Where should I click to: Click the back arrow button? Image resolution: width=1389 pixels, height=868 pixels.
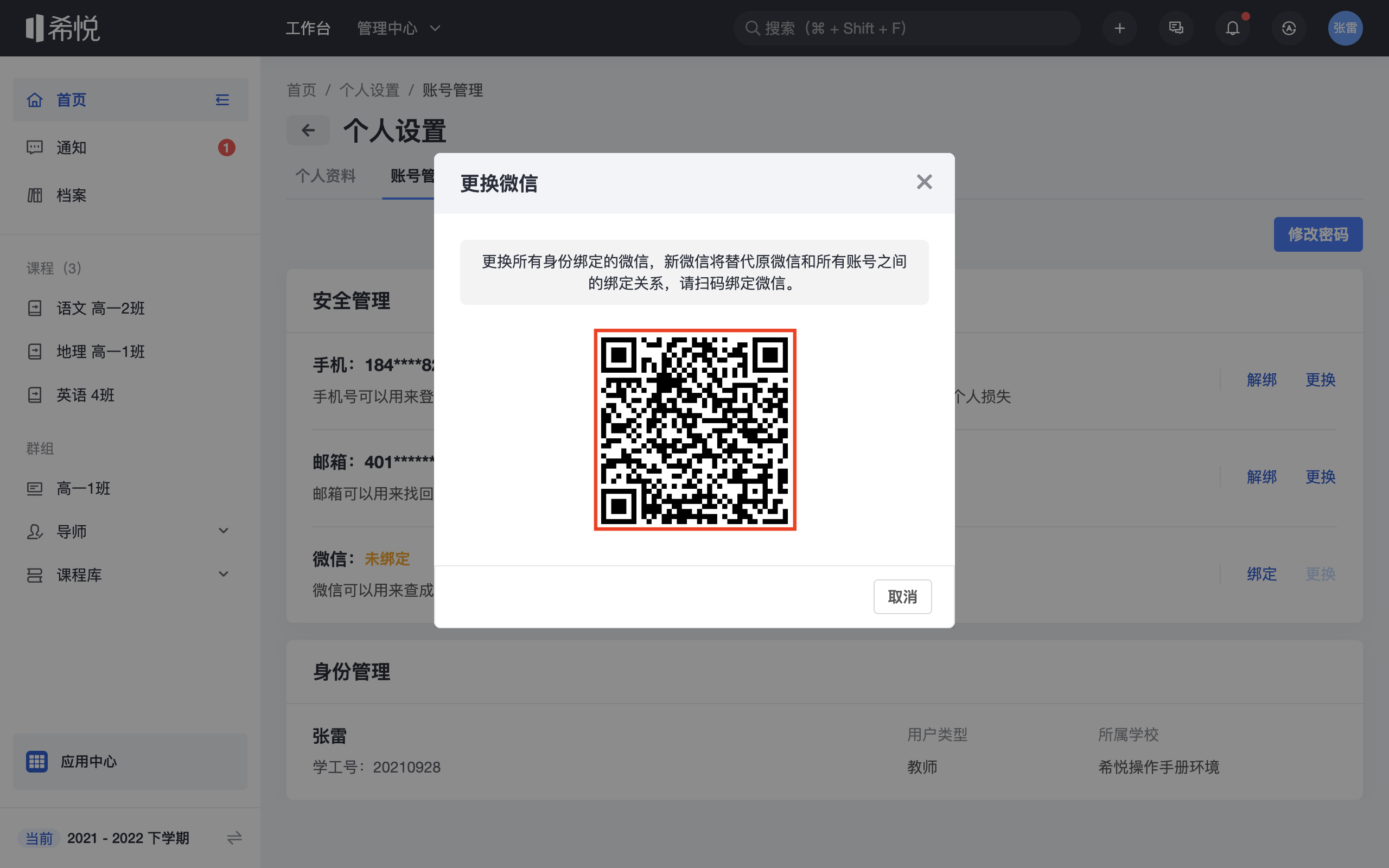tap(308, 130)
